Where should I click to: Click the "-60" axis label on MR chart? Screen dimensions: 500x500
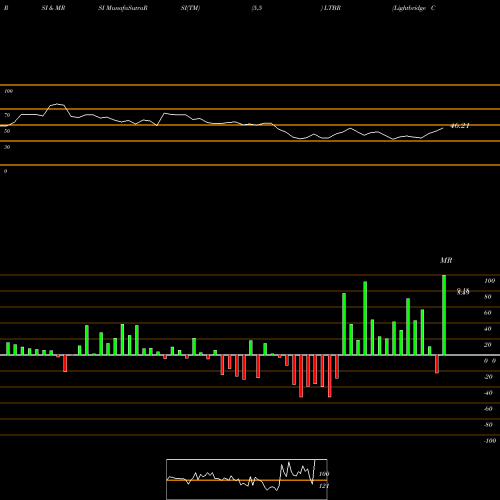[x=488, y=409]
